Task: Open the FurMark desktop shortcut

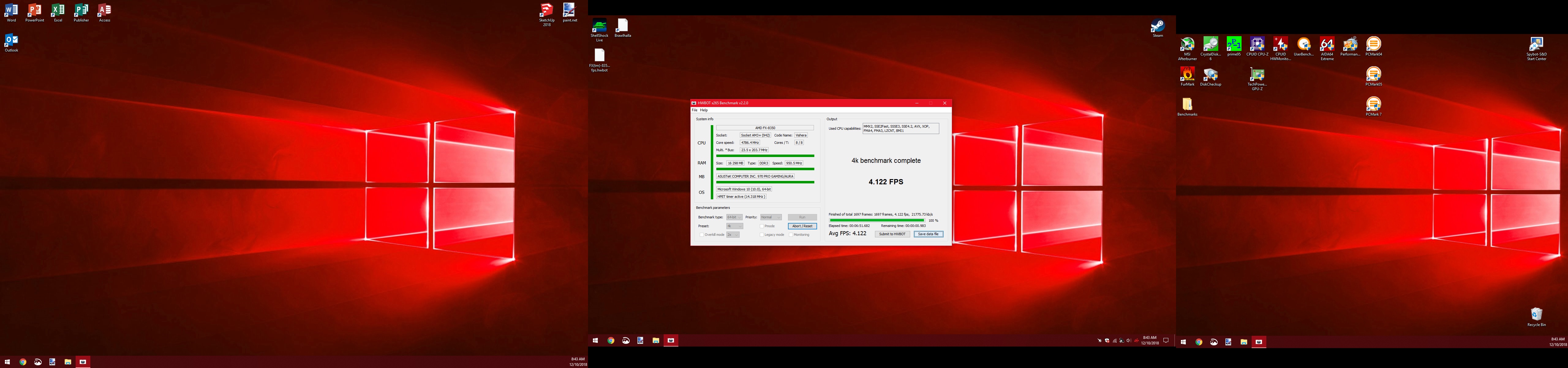Action: (1188, 76)
